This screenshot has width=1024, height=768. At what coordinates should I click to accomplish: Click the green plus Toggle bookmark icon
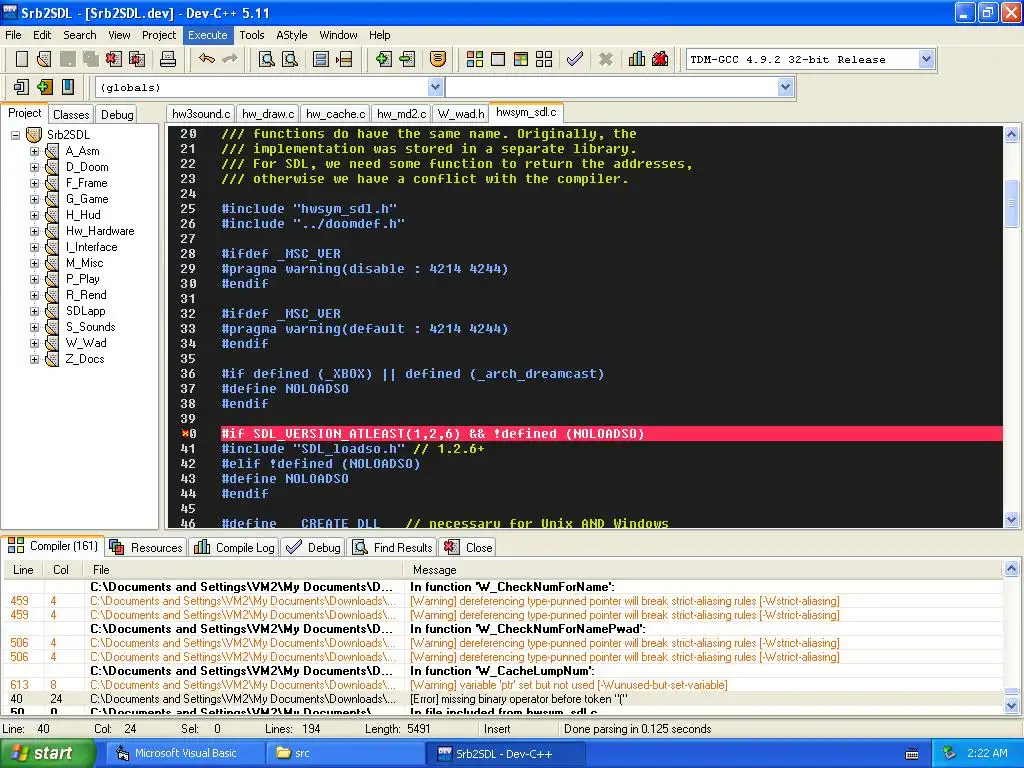click(x=44, y=86)
